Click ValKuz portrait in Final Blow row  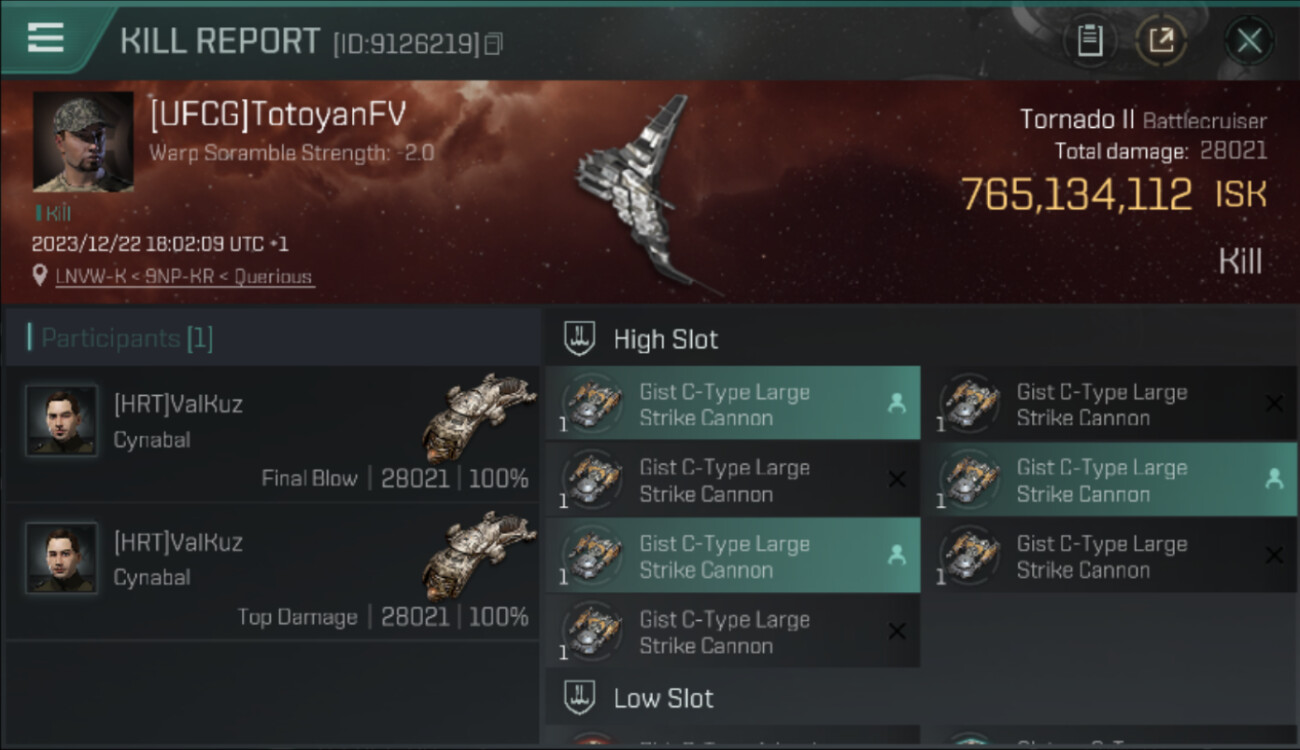click(62, 421)
